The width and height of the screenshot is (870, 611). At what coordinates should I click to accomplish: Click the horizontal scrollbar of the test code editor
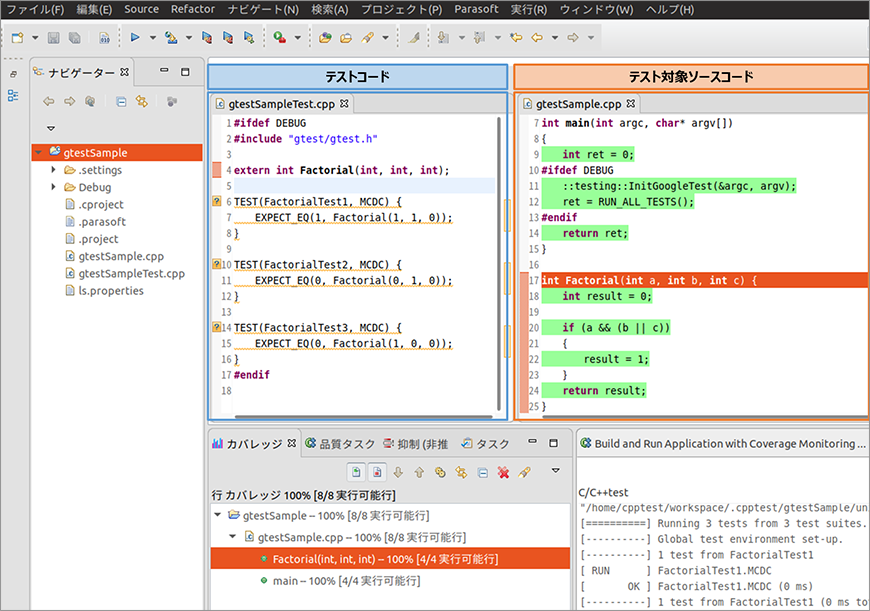[x=363, y=416]
